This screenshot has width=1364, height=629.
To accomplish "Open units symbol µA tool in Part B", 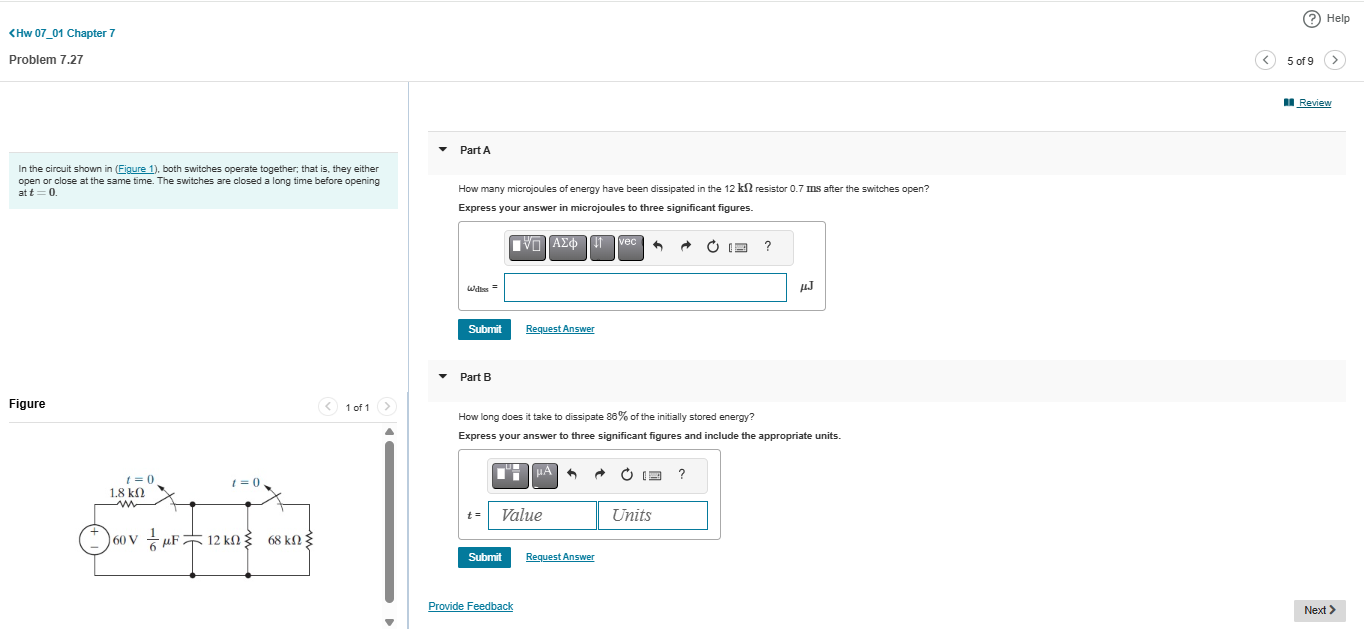I will (x=544, y=475).
